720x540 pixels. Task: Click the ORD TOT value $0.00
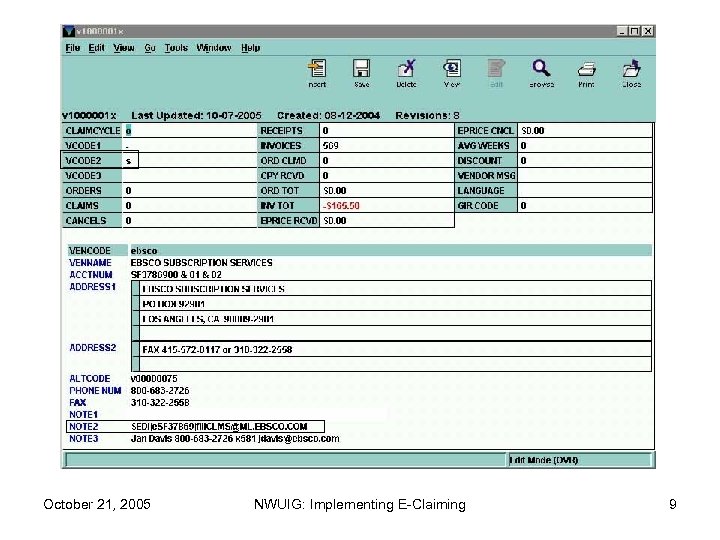click(387, 191)
